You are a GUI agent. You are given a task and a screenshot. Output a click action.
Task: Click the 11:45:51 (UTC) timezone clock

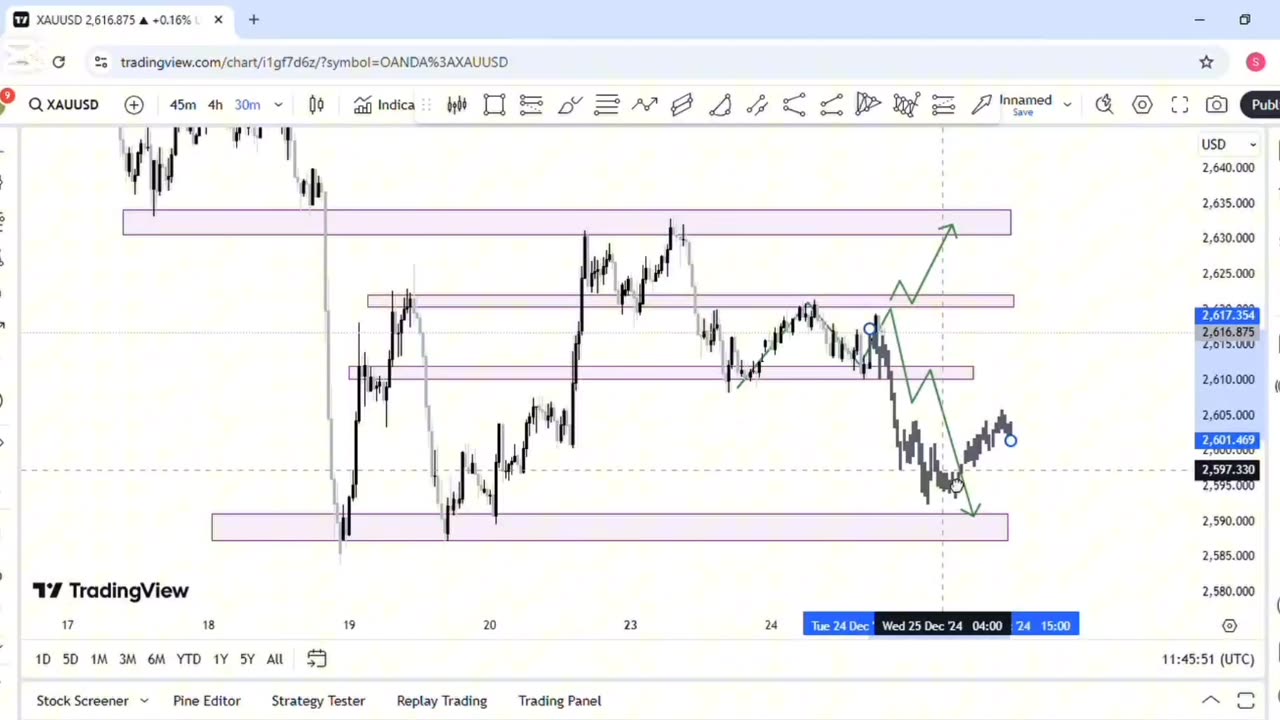coord(1208,660)
